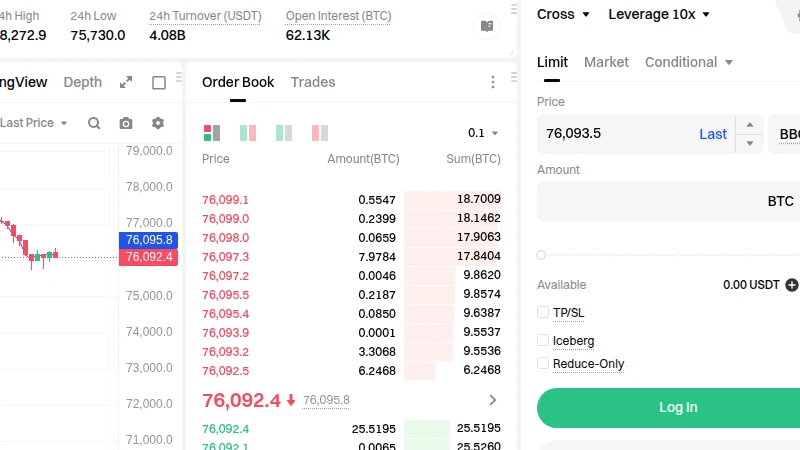The height and width of the screenshot is (450, 800).
Task: Select asks-only red order book view icon
Action: click(320, 133)
